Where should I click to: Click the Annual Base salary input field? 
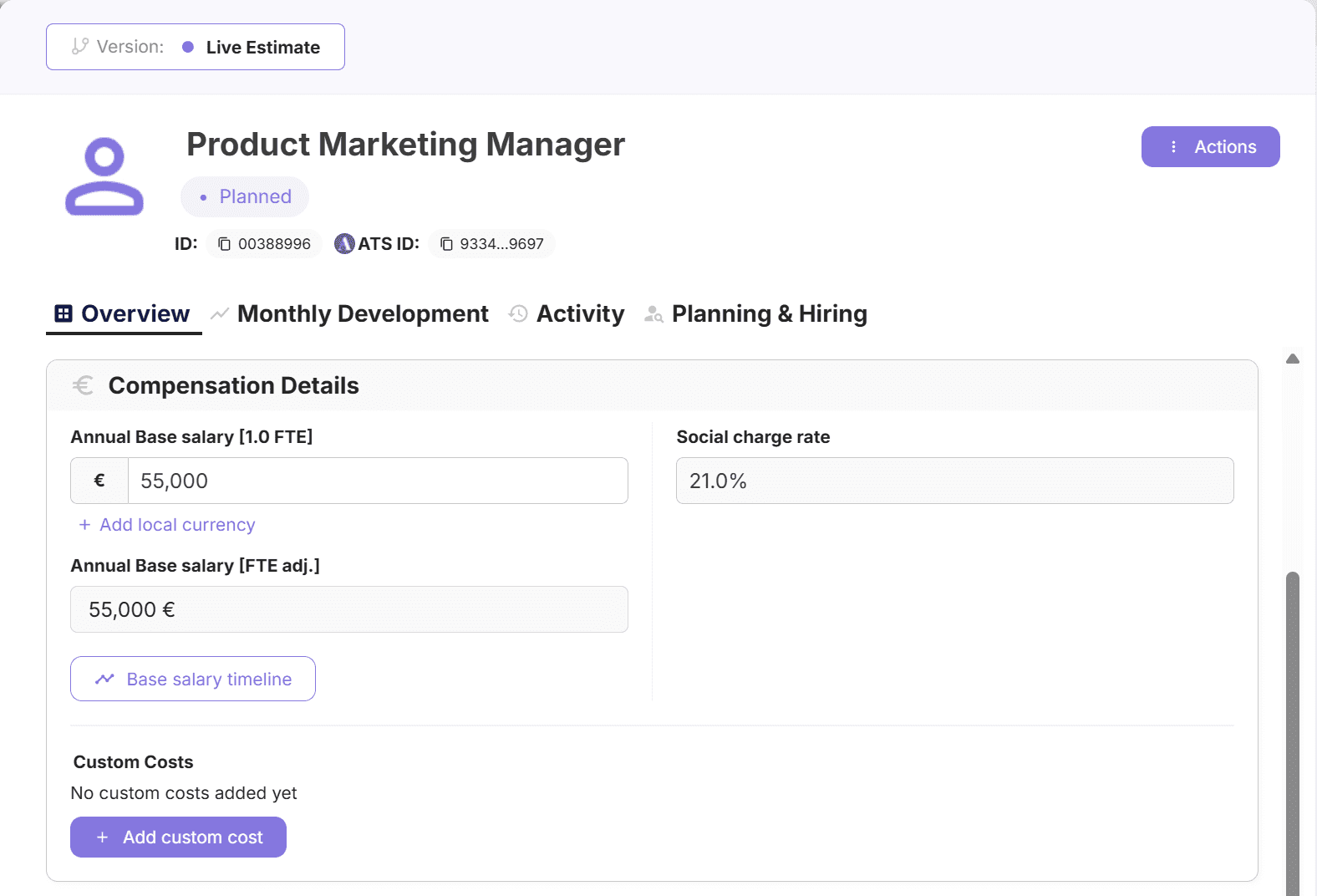(x=377, y=481)
